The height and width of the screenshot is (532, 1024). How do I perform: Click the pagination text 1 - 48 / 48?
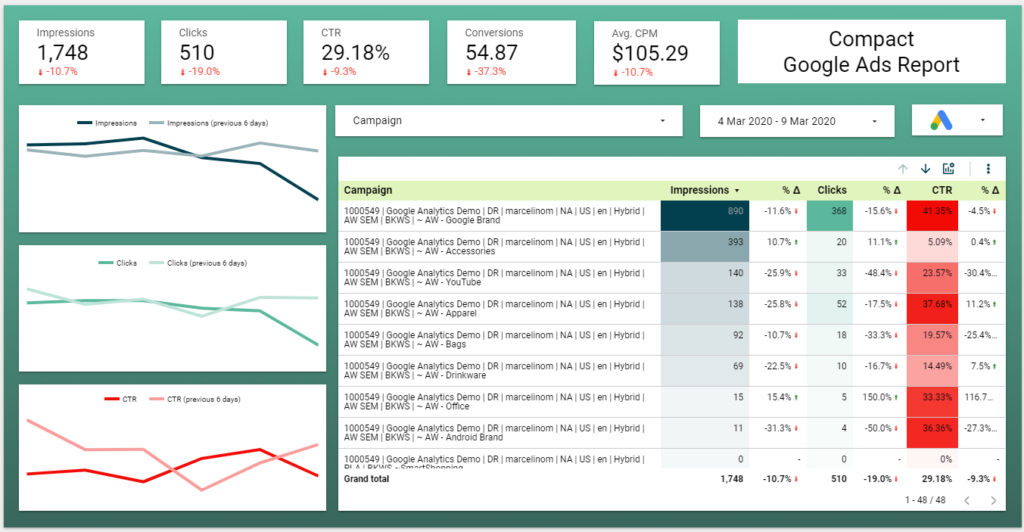[925, 500]
